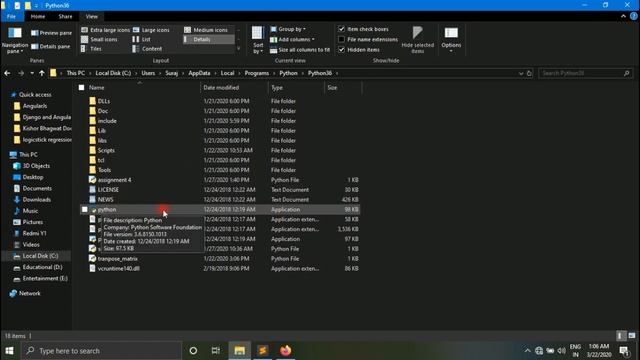Click the search magnifier icon
Screen dimensions: 640x360
[x=627, y=73]
